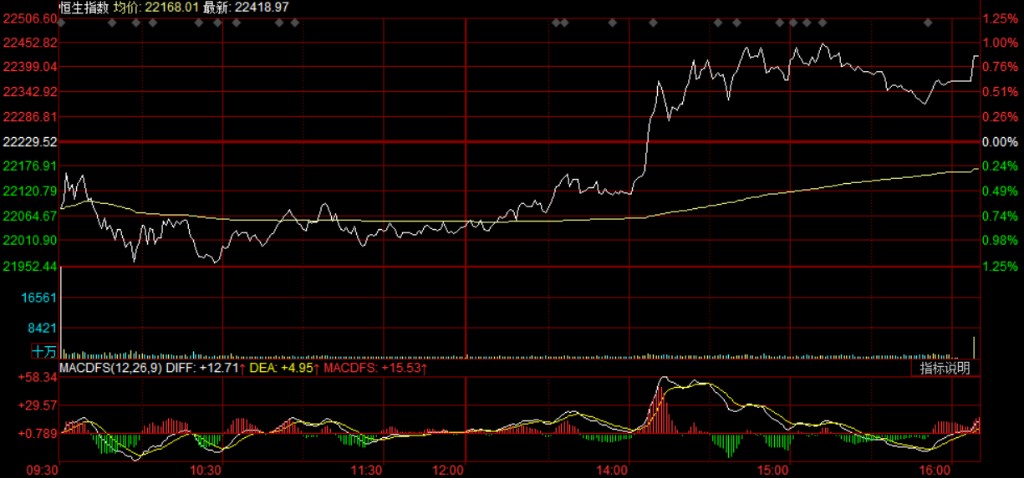
Task: Click the 1.00% percentage label
Action: (1000, 42)
